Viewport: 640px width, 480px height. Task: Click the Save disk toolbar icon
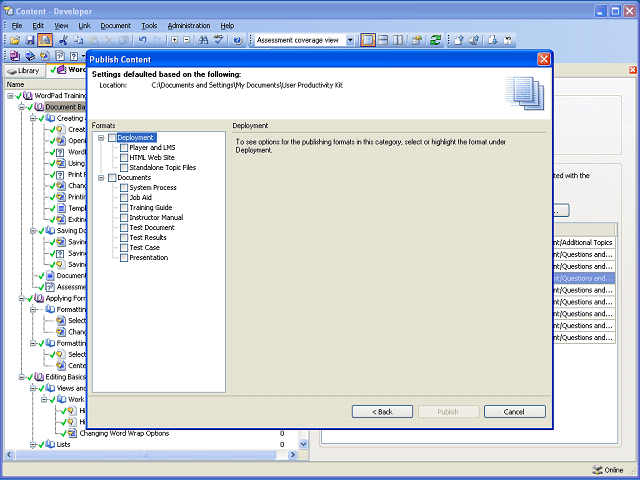(x=30, y=40)
